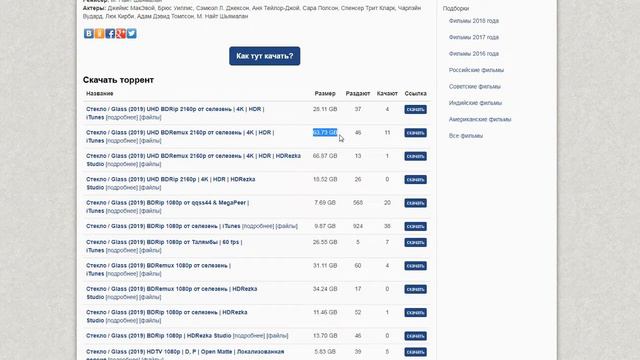640x360 pixels.
Task: Show [файлы] for the 11.46 GB torrent
Action: [150, 321]
